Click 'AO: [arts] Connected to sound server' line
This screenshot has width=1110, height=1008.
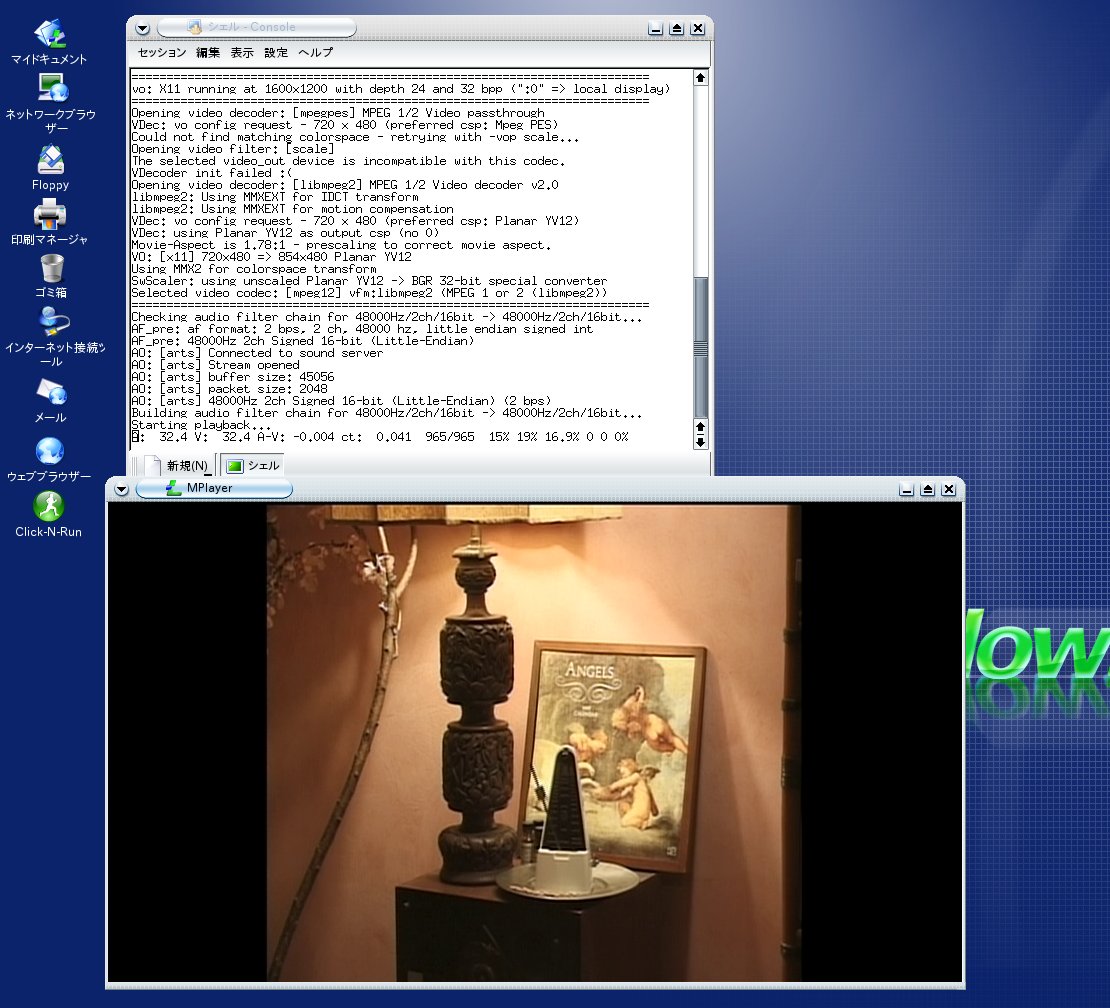click(x=257, y=353)
